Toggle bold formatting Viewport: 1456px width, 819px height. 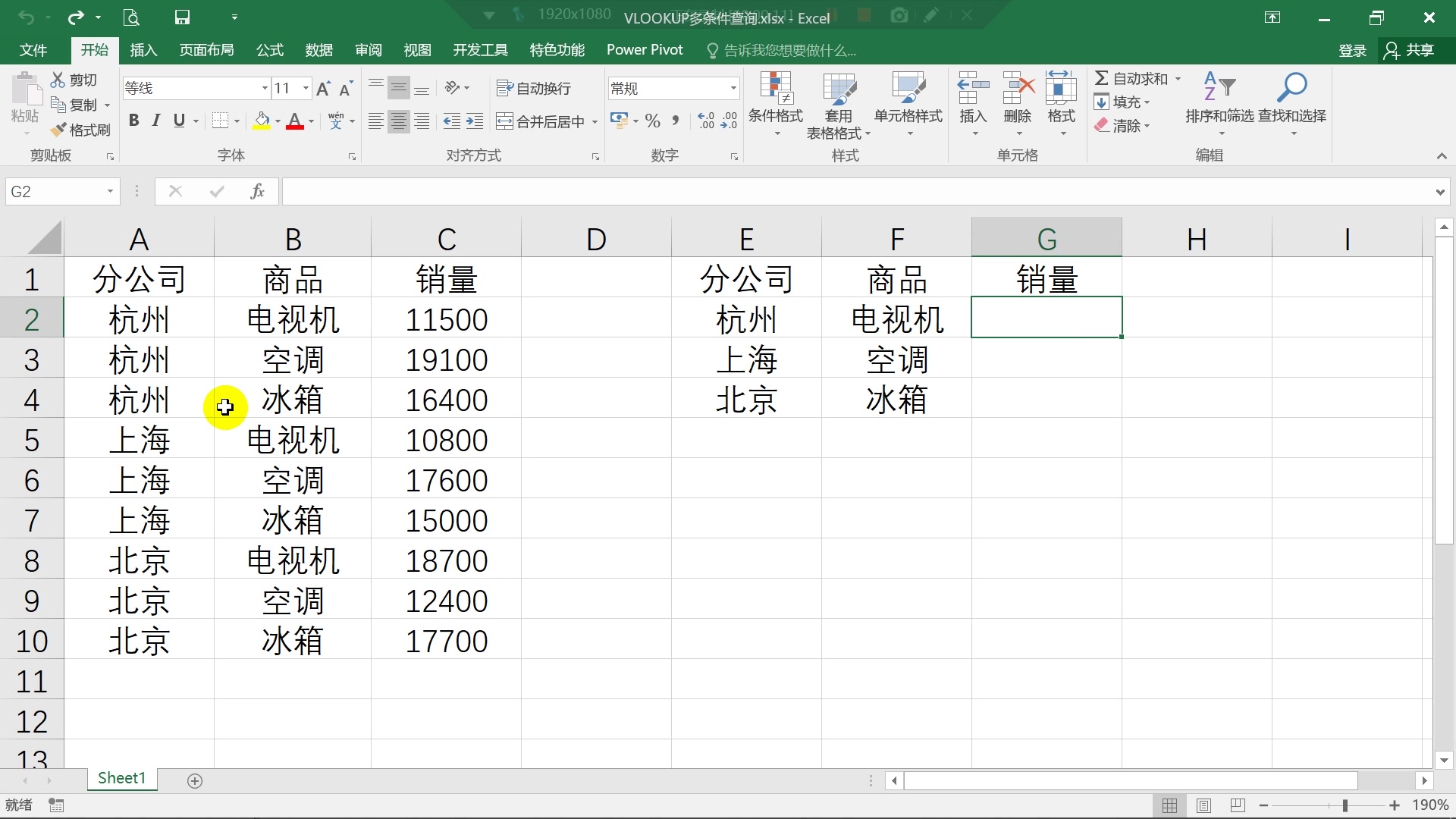pyautogui.click(x=134, y=121)
